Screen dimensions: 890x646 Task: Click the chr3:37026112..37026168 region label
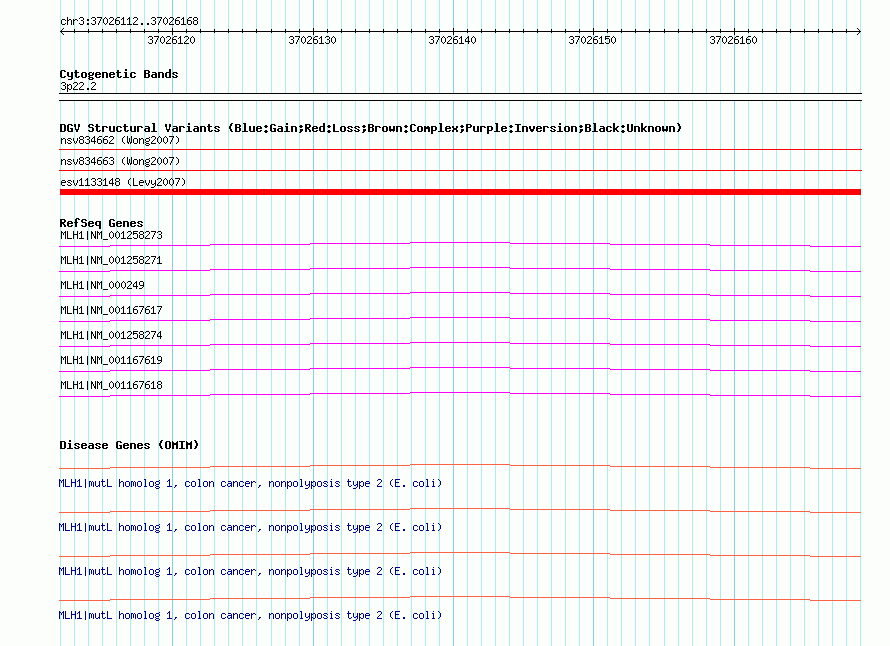pyautogui.click(x=129, y=21)
